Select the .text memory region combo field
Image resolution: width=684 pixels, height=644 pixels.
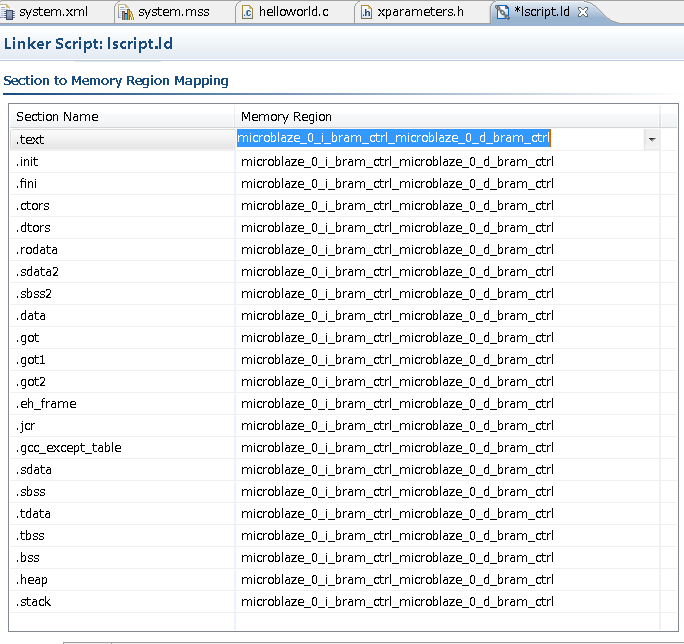pos(393,139)
